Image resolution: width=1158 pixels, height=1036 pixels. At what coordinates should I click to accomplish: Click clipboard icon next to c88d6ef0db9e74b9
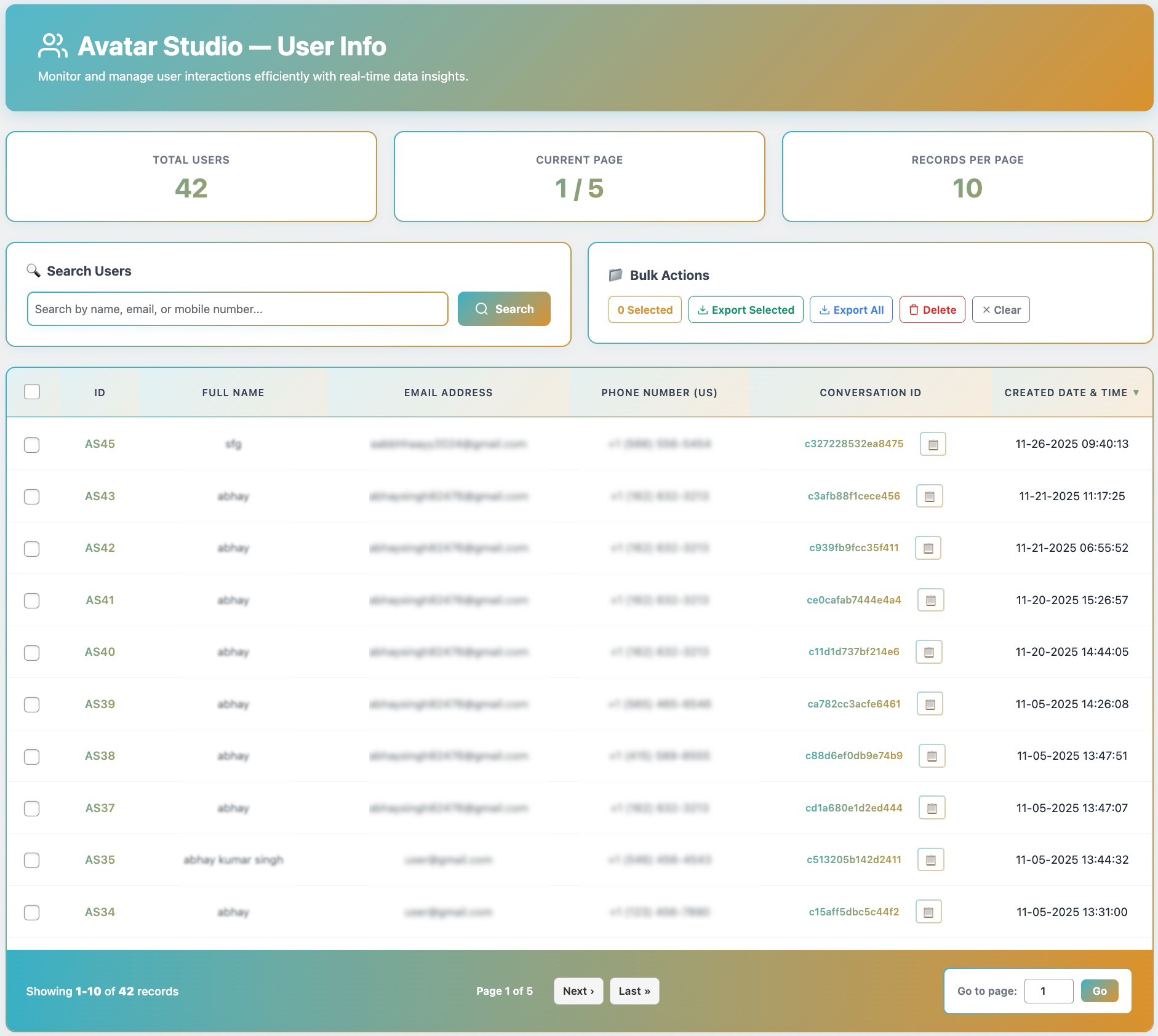932,756
